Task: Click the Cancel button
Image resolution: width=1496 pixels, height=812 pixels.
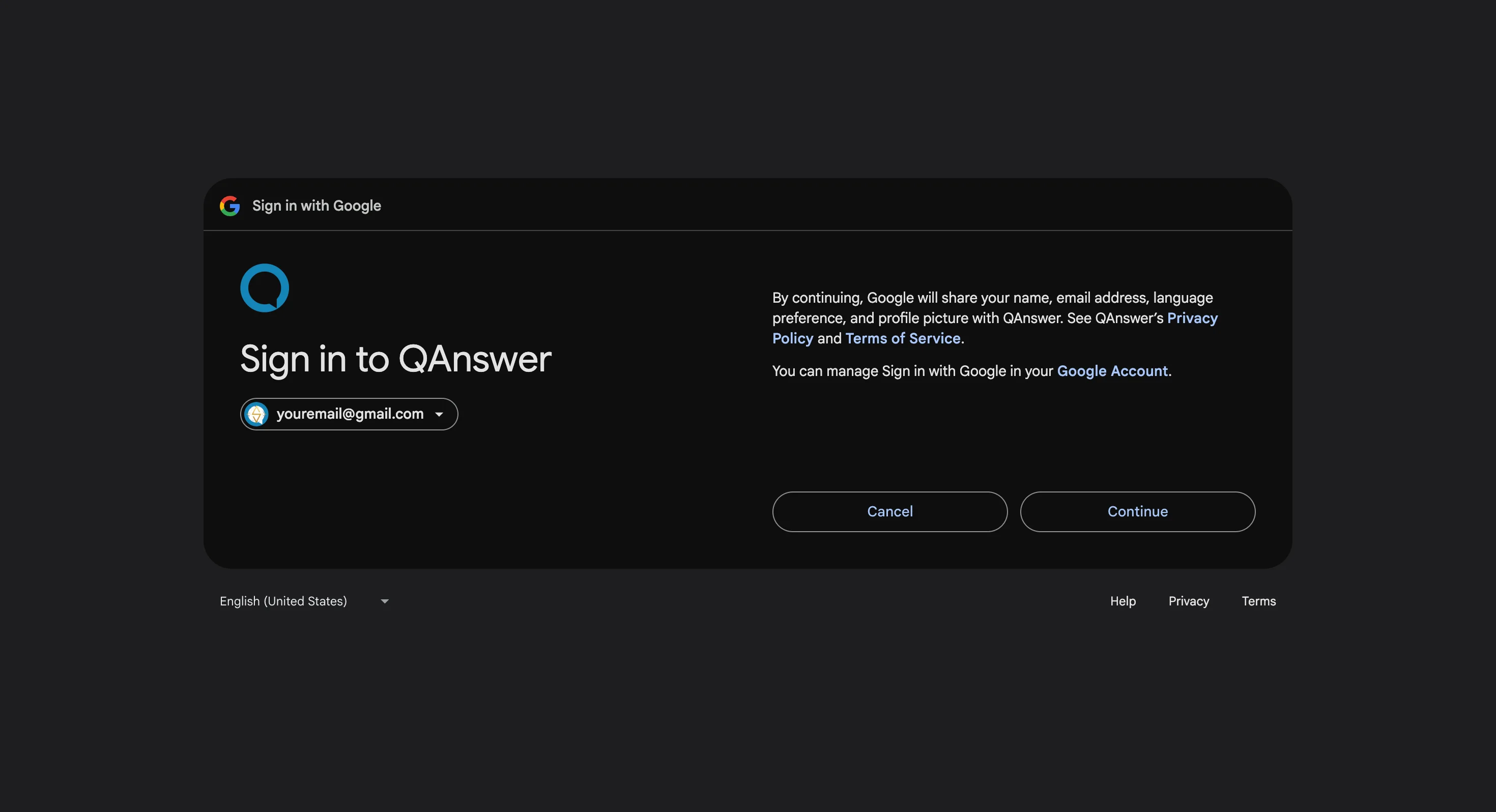Action: point(889,512)
